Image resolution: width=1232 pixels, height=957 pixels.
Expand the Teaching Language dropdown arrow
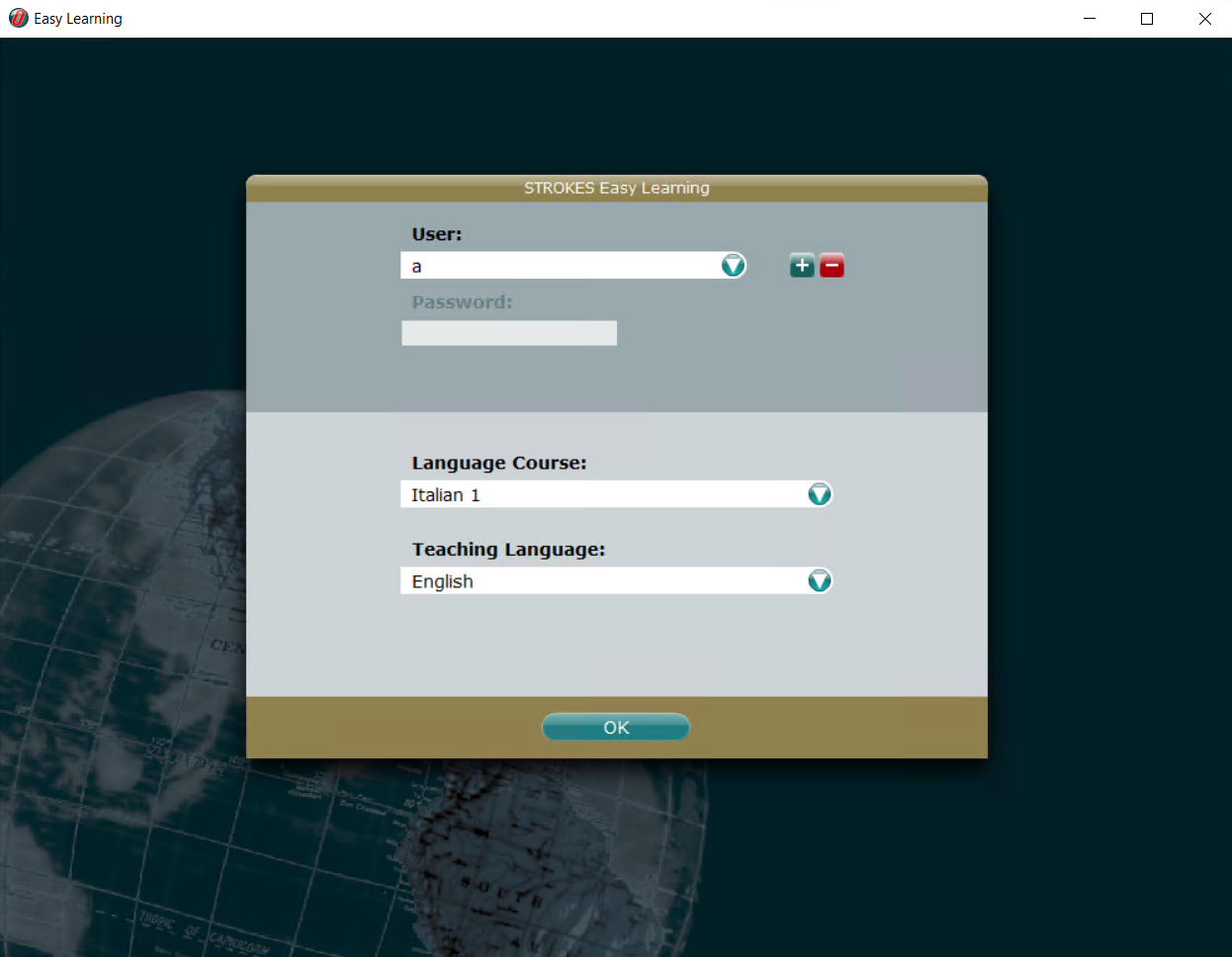point(820,580)
